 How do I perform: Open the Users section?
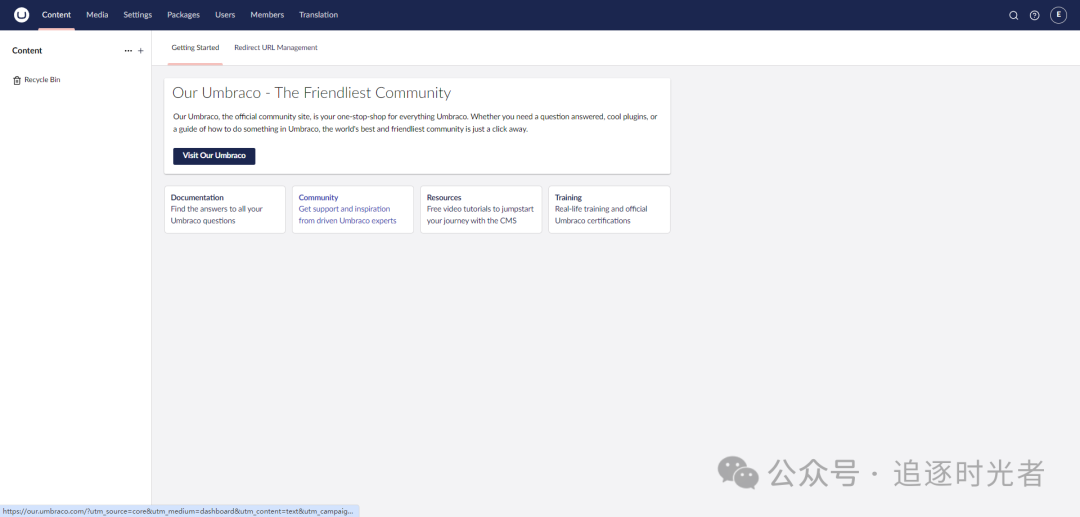pos(225,15)
